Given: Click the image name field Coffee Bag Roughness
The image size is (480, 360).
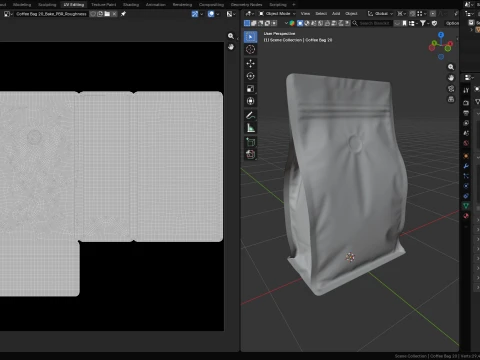Looking at the screenshot, I should pos(52,14).
